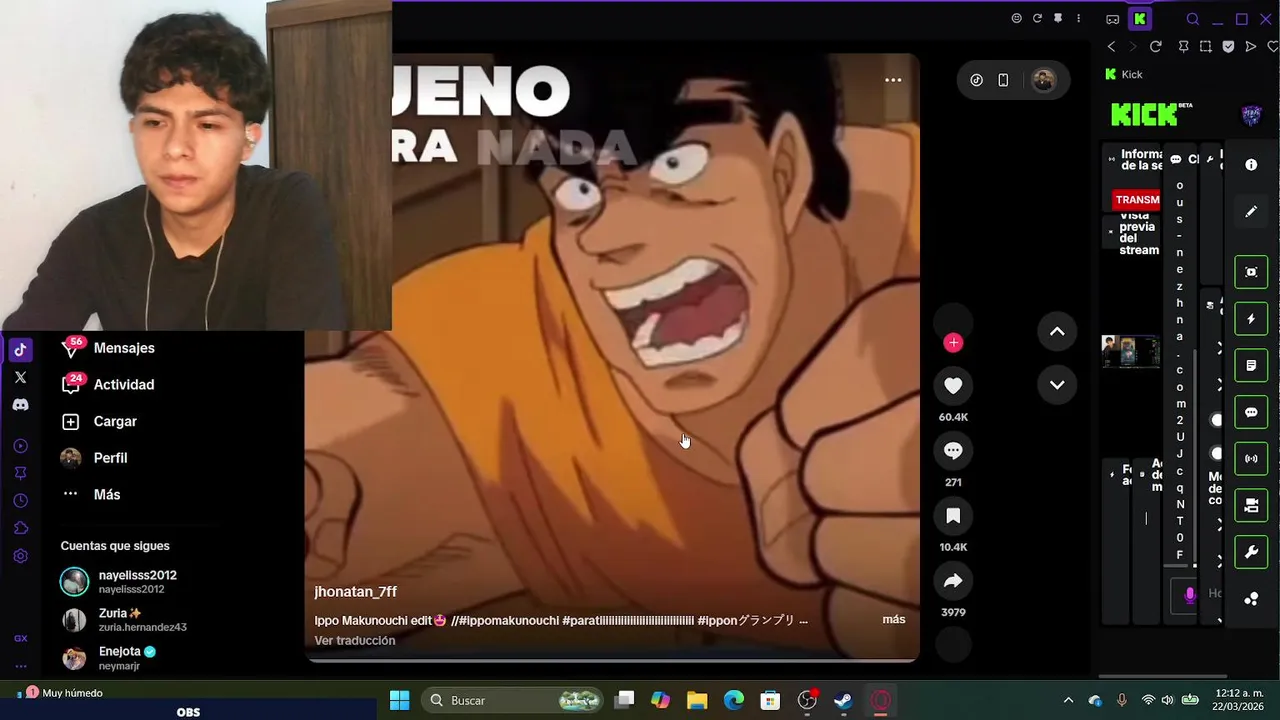Screen dimensions: 1280x720
Task: Click the Ver traducción link
Action: (x=354, y=640)
